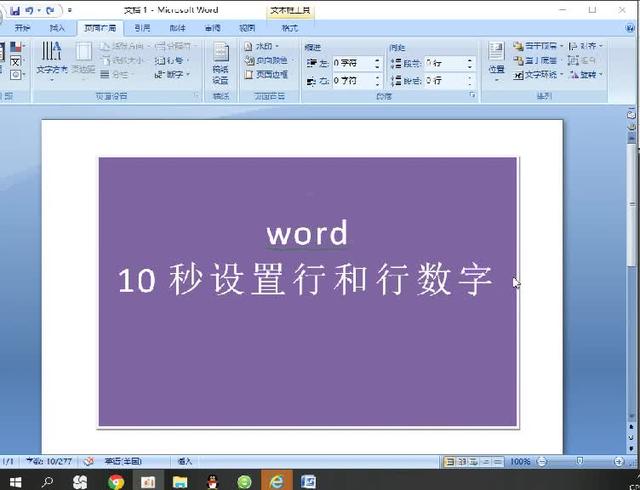640x490 pixels.
Task: Switch to the 引用 (References) tab
Action: click(142, 28)
